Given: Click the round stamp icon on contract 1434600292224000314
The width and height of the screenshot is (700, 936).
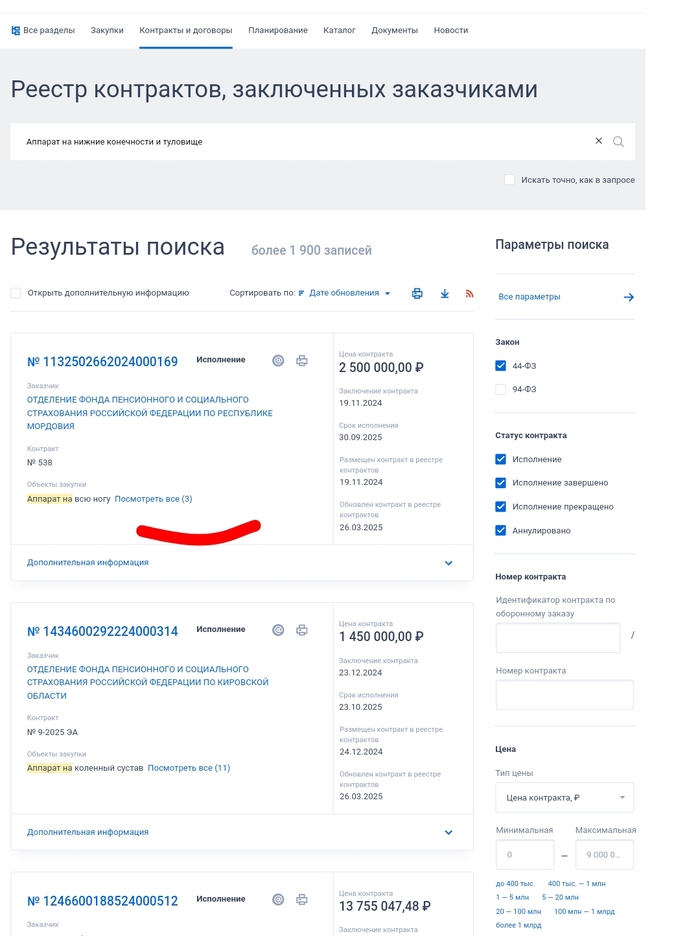Looking at the screenshot, I should tap(278, 630).
